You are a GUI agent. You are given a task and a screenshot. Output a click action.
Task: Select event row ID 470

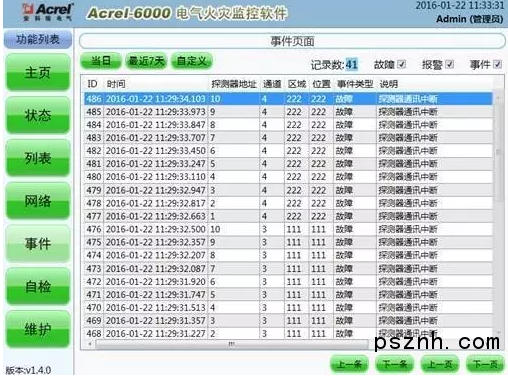click(288, 307)
